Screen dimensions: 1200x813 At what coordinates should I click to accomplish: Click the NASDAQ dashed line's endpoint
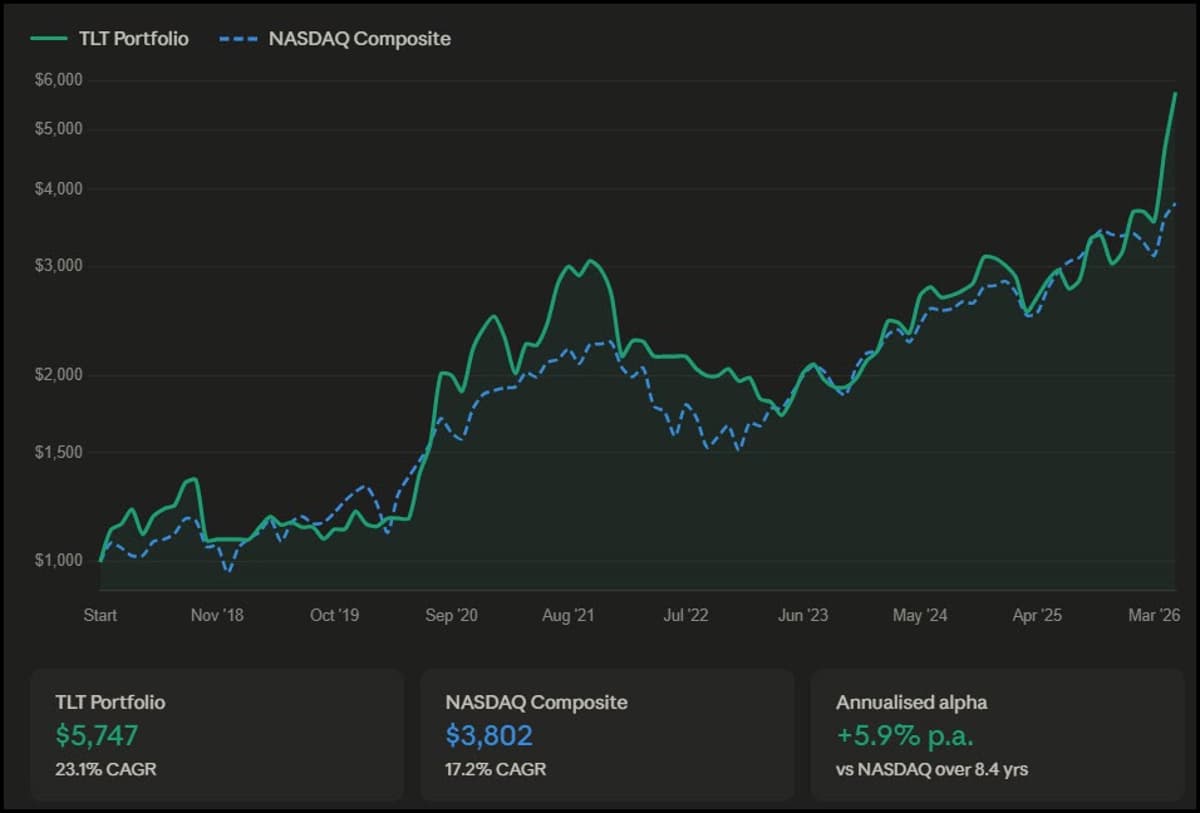click(1175, 204)
